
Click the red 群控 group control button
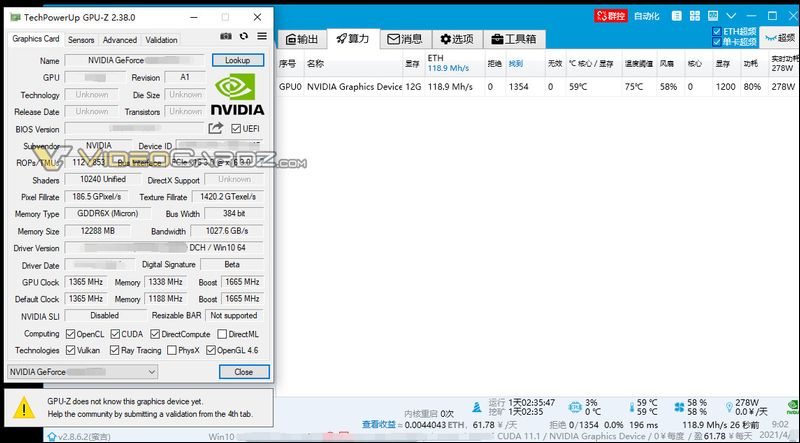pos(611,16)
